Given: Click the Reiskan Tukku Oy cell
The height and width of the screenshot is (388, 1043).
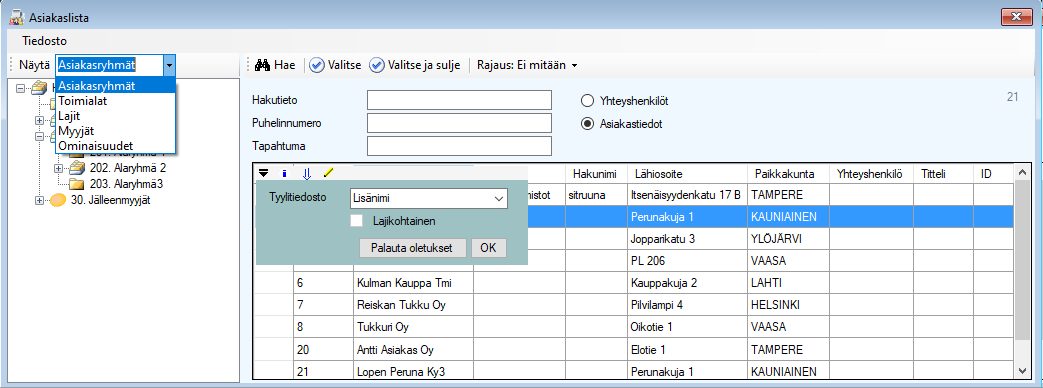Looking at the screenshot, I should point(413,305).
